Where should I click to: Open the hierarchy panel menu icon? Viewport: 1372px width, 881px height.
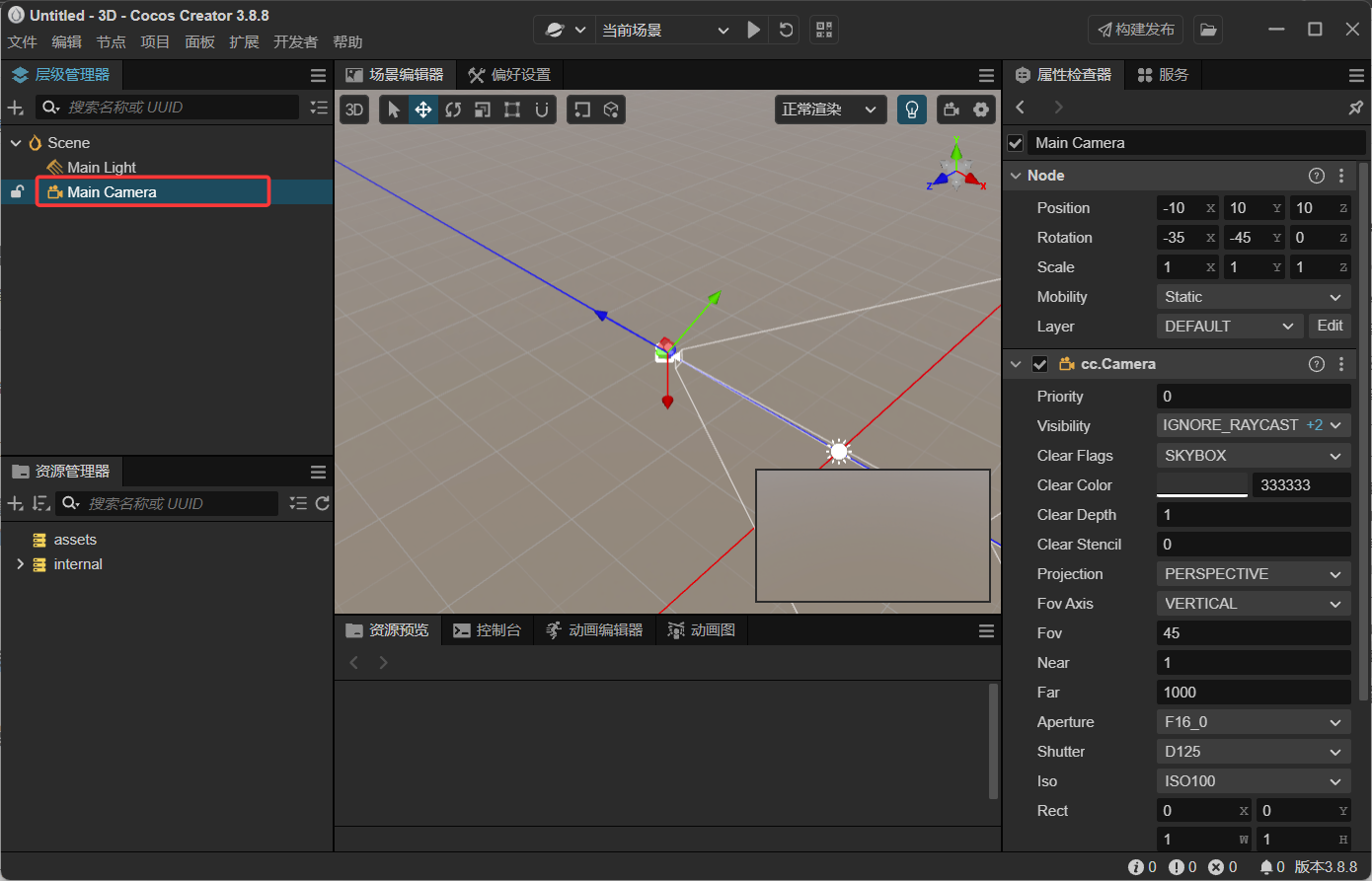coord(318,75)
